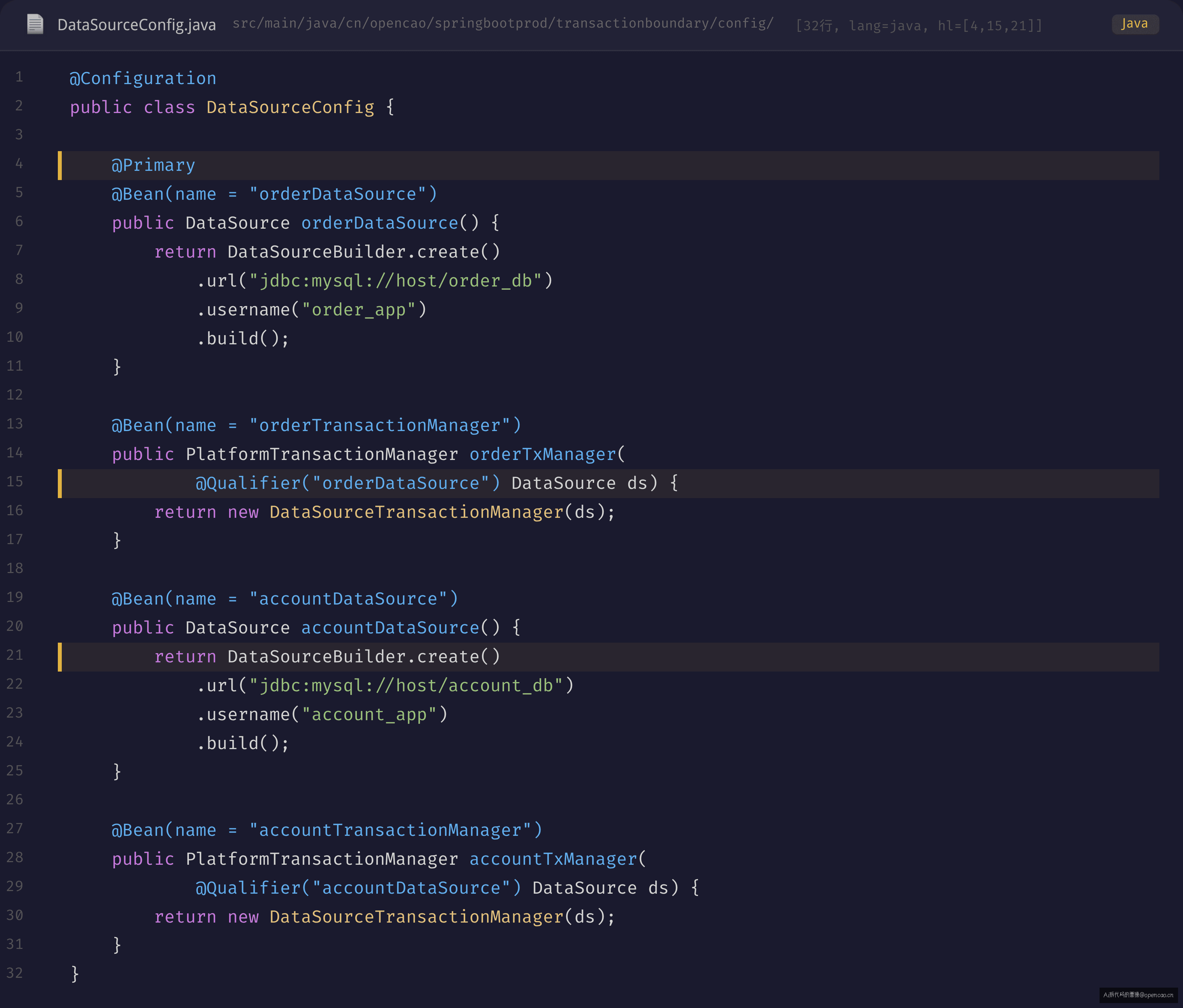Click line number 4 in the gutter
This screenshot has width=1183, height=1008.
click(19, 164)
